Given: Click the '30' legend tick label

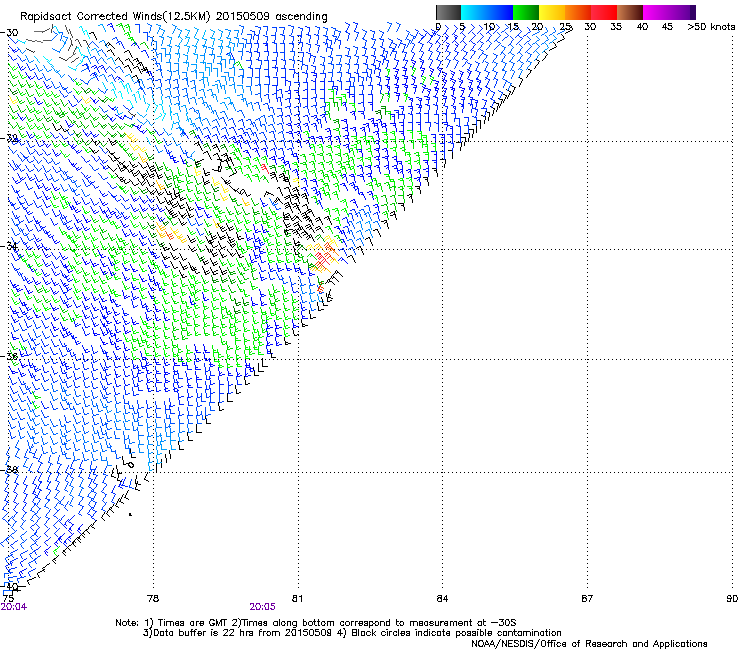Looking at the screenshot, I should [x=590, y=27].
